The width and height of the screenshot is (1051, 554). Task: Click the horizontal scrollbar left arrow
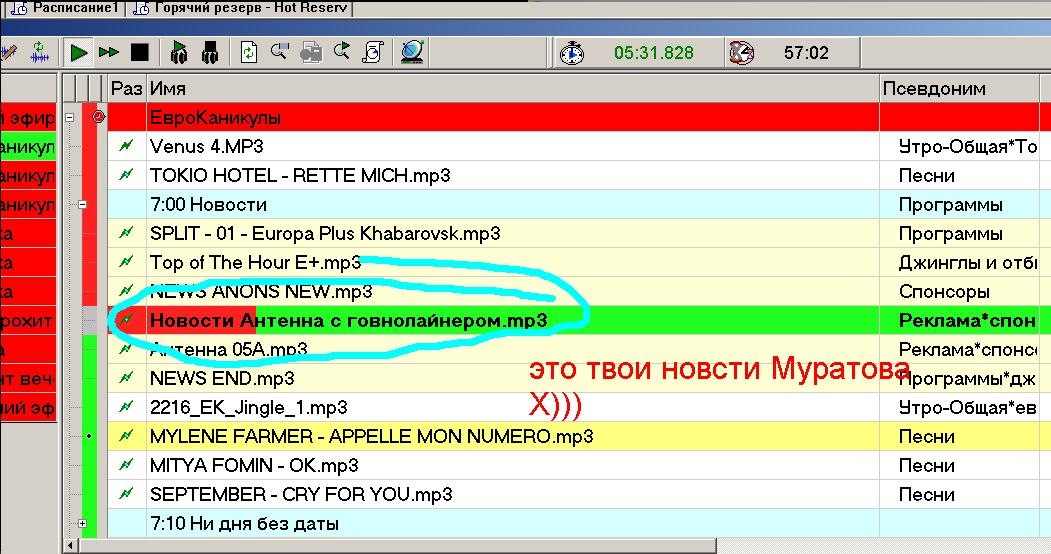pos(70,547)
